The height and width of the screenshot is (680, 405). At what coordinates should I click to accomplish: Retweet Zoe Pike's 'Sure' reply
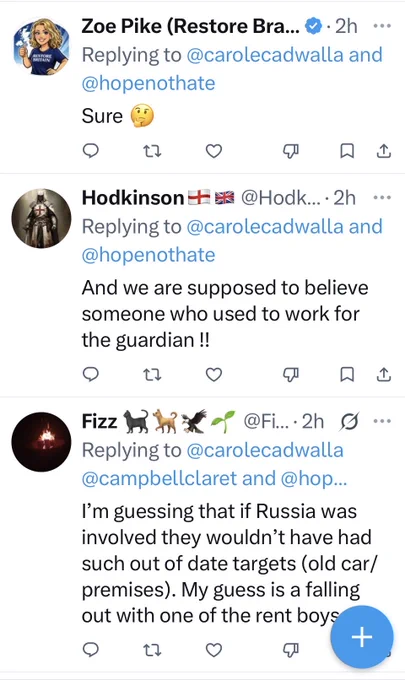(152, 151)
